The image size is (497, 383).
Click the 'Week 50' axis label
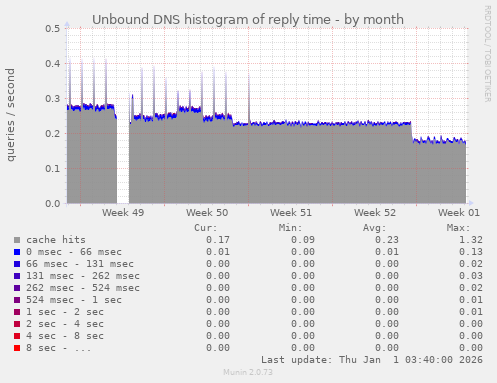(x=207, y=213)
